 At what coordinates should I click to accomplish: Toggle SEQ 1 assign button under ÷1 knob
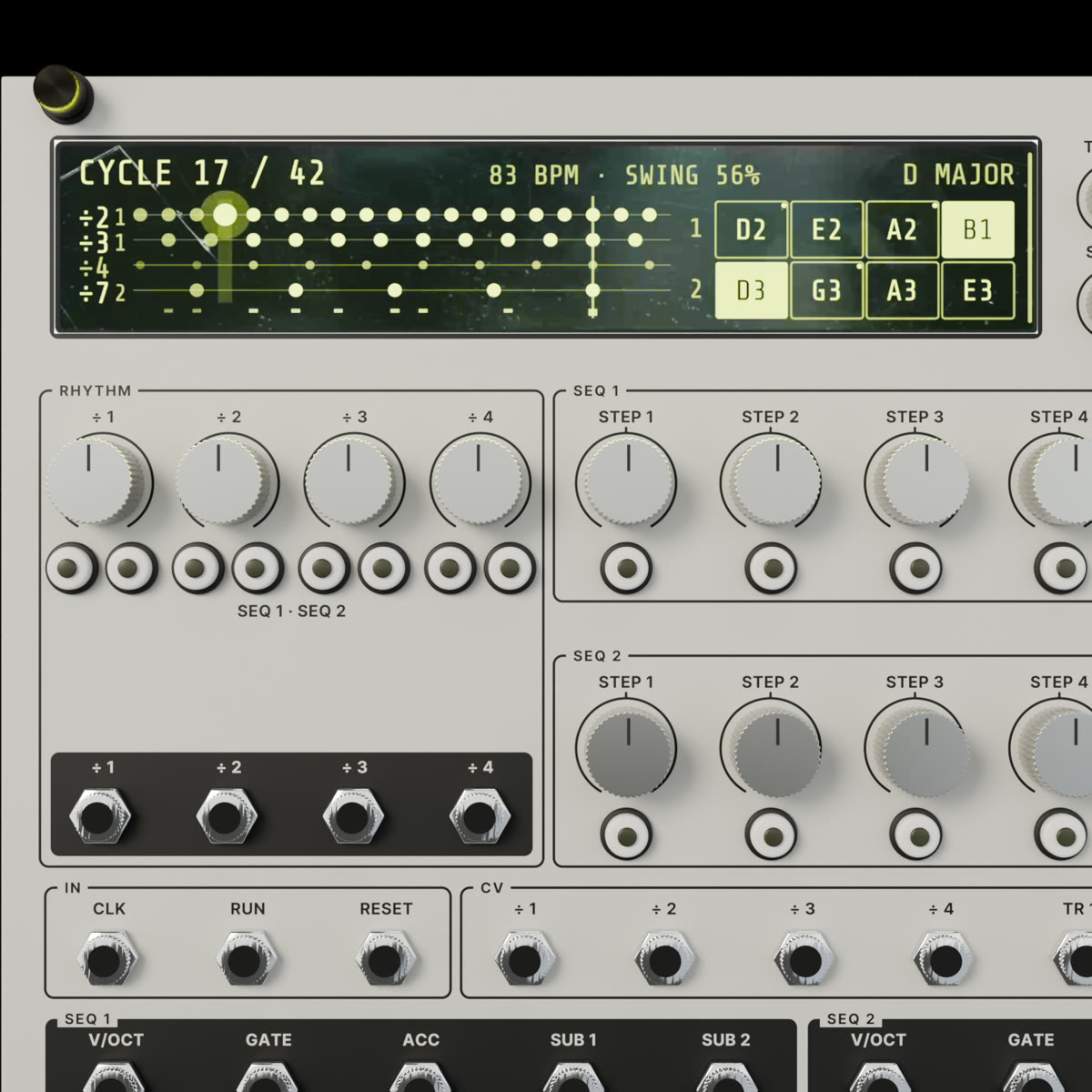click(x=71, y=569)
